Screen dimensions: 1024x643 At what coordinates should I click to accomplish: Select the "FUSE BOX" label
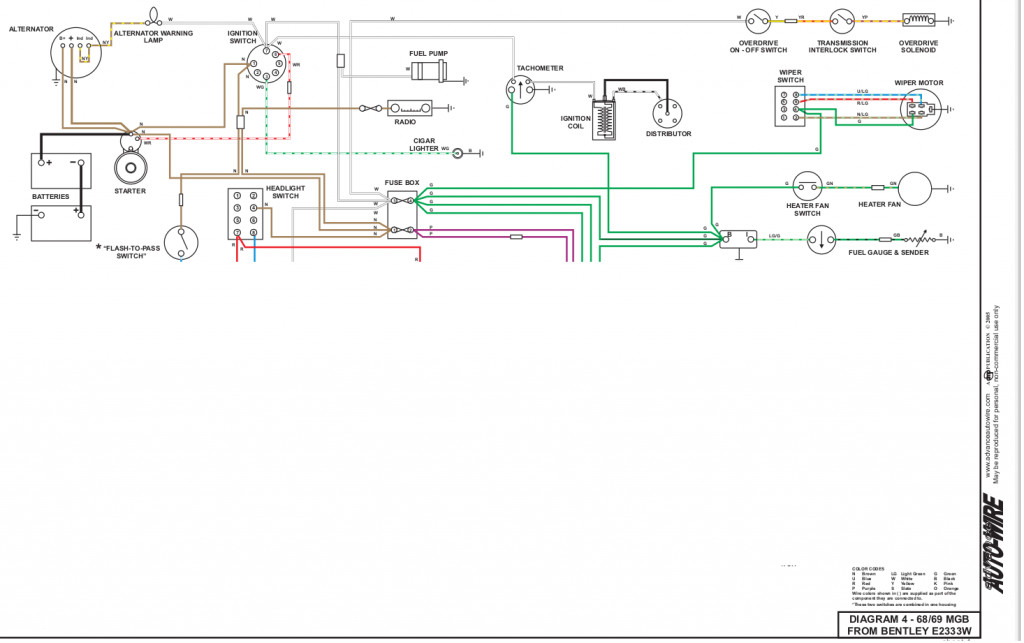[x=402, y=183]
